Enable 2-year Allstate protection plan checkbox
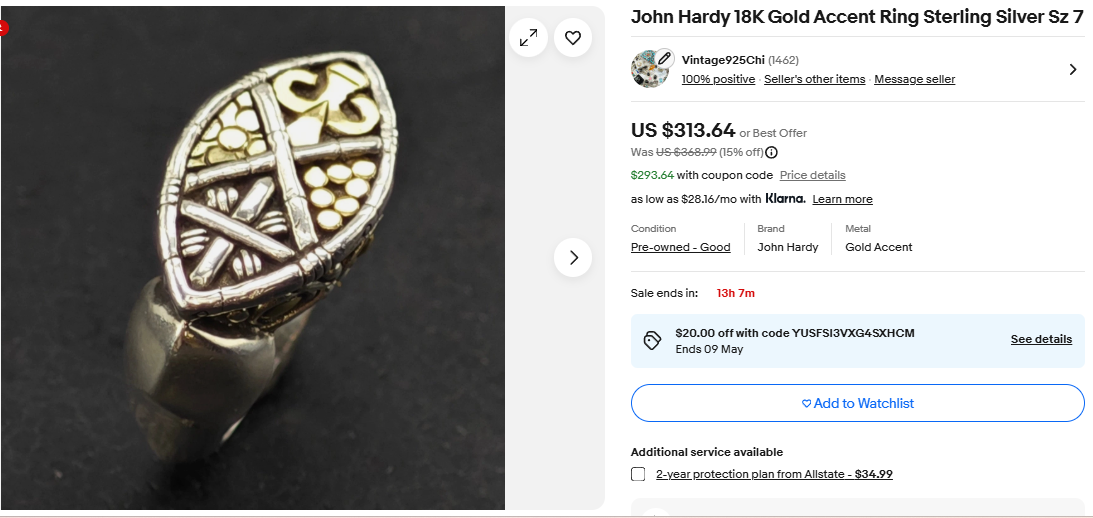Image resolution: width=1093 pixels, height=518 pixels. click(638, 474)
